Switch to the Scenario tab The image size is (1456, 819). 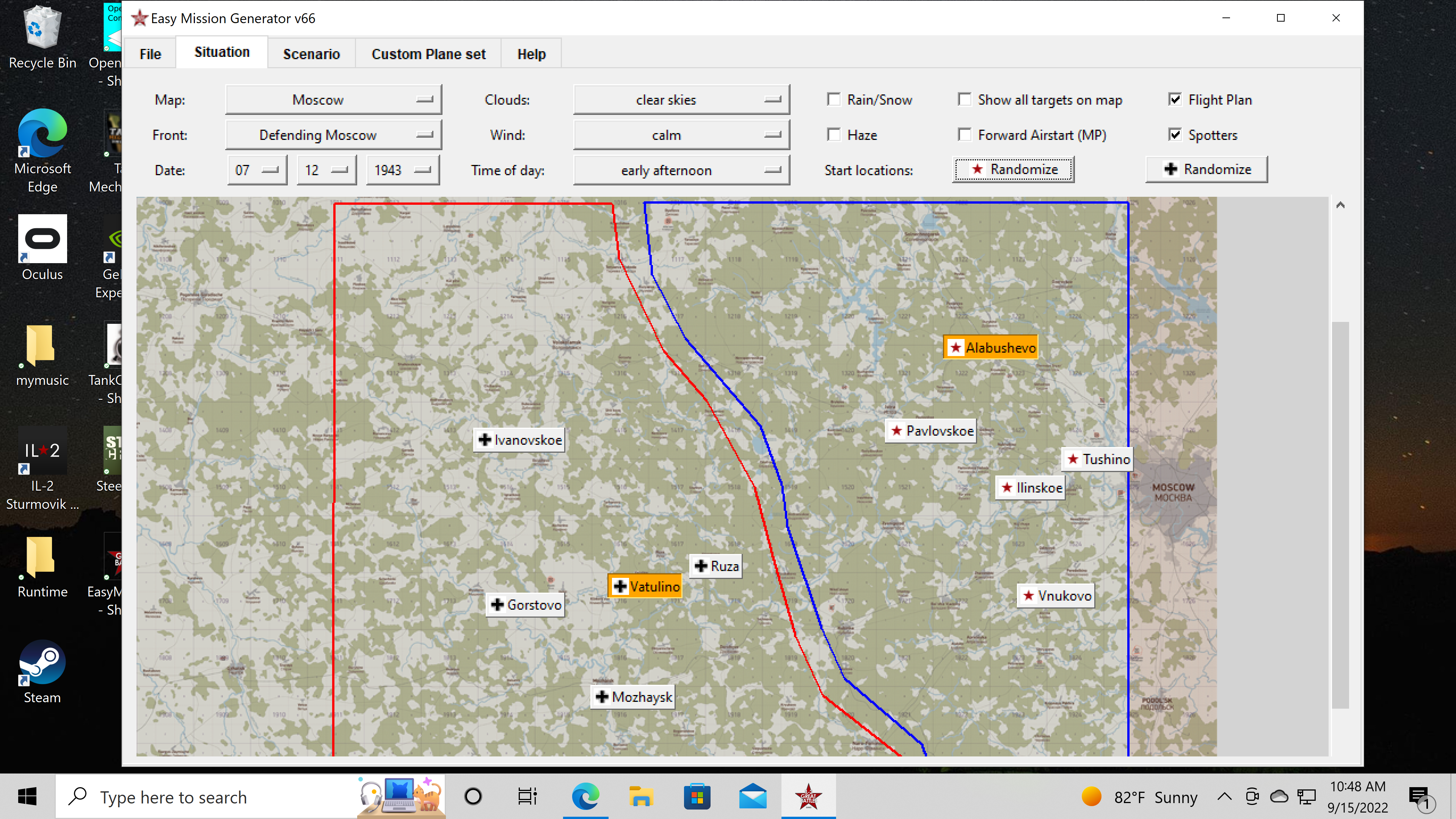tap(311, 54)
